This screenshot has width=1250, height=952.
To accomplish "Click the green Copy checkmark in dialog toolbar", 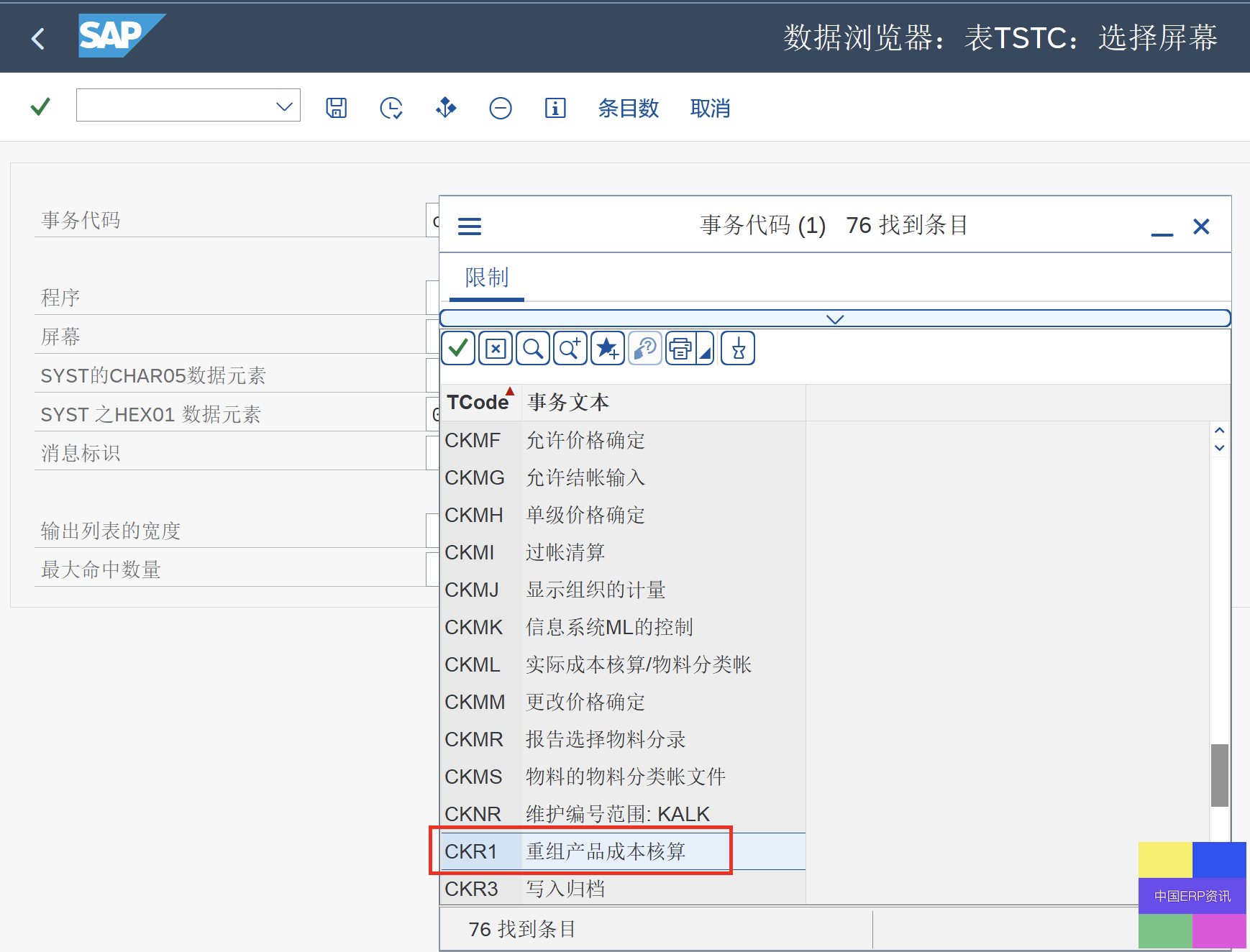I will click(x=458, y=349).
